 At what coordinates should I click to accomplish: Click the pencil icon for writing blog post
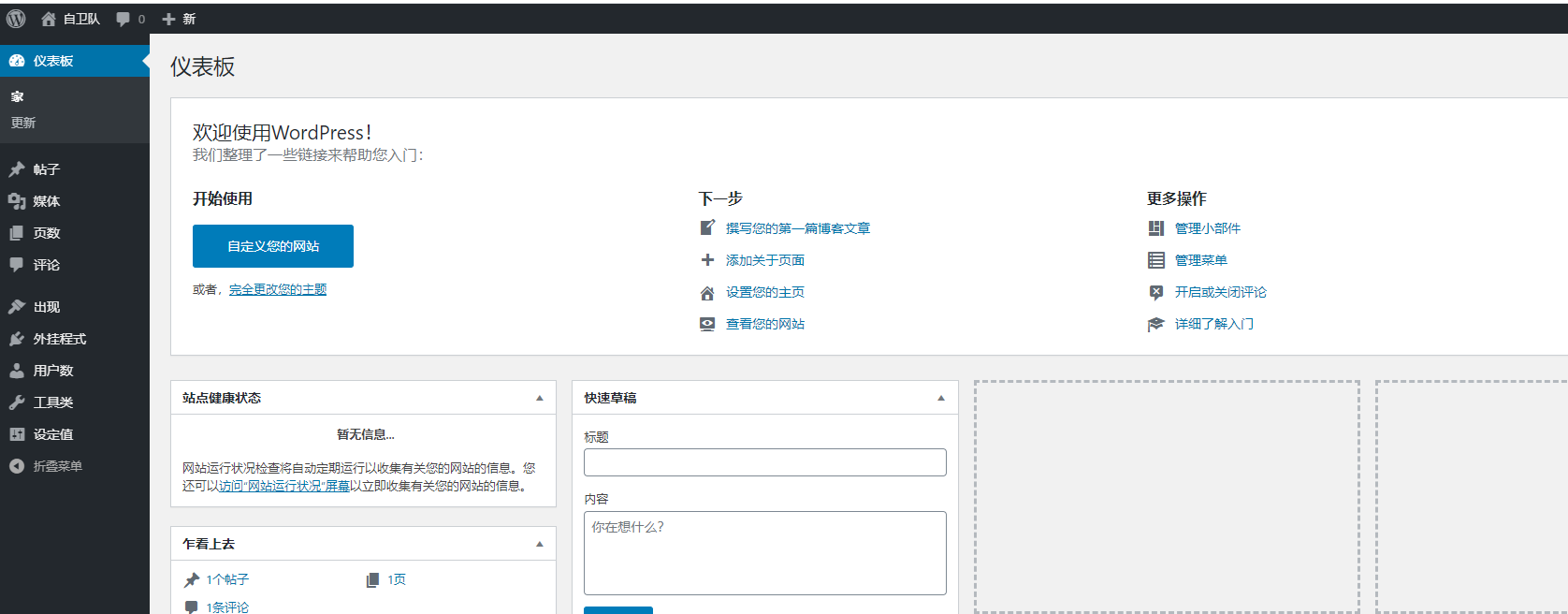pos(707,227)
